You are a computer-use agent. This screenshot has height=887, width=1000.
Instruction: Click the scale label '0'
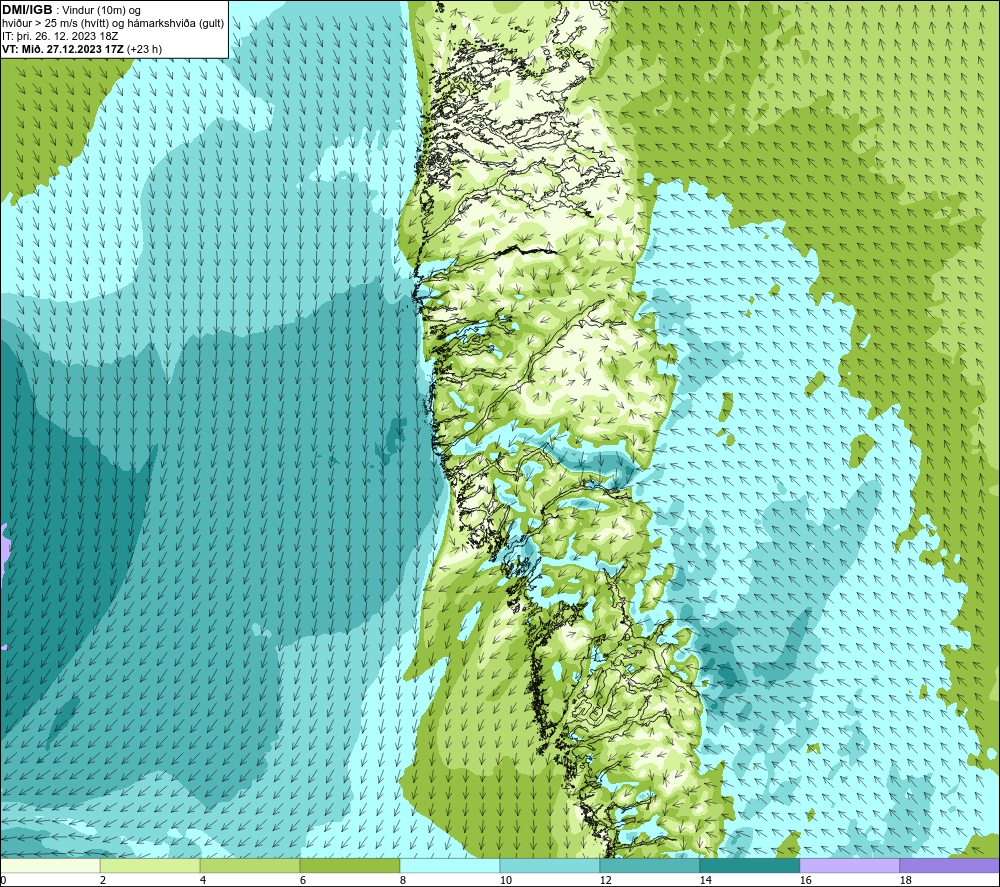pos(3,880)
